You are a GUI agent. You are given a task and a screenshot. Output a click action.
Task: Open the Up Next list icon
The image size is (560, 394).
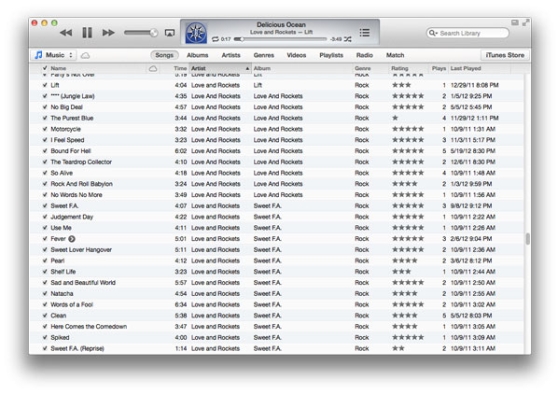[364, 33]
